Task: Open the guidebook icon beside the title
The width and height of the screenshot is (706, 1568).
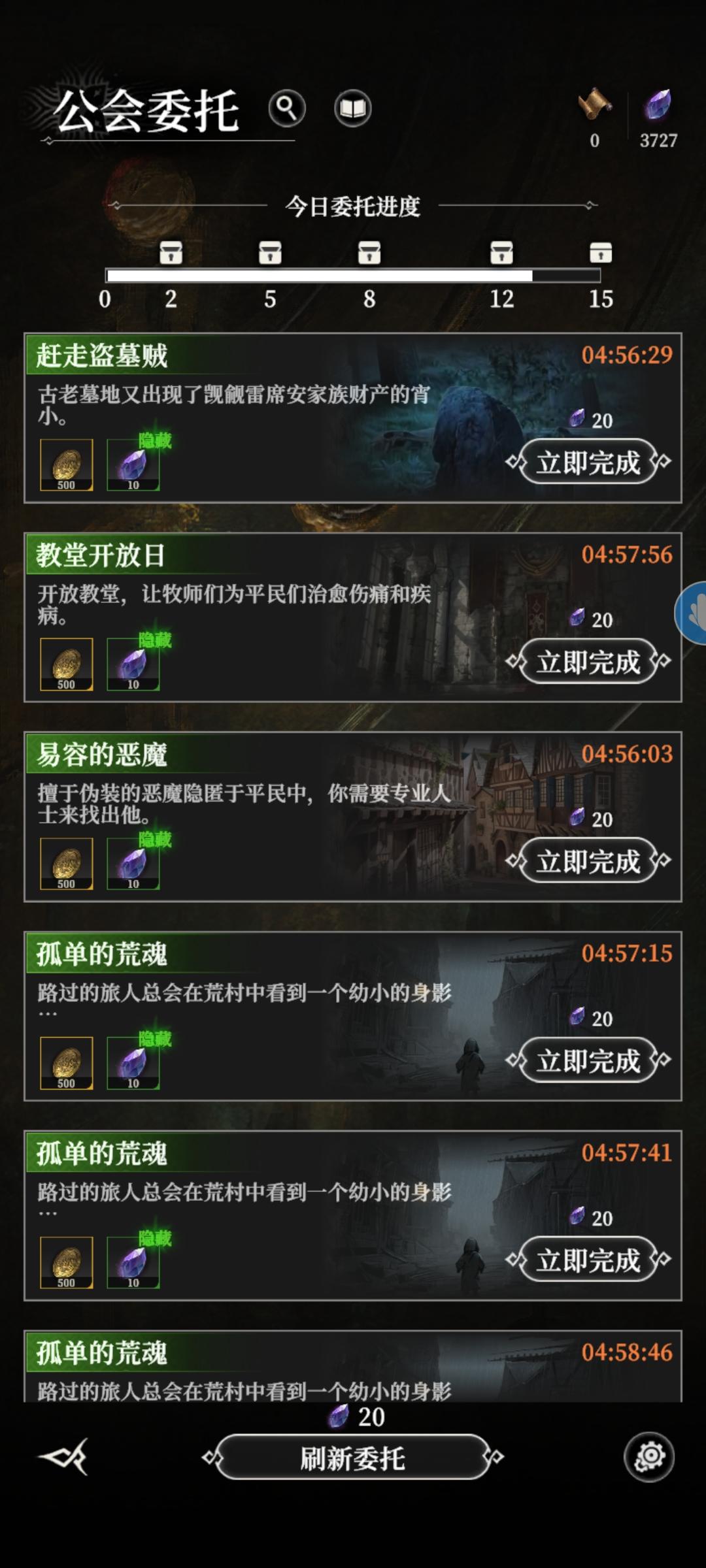Action: click(353, 108)
